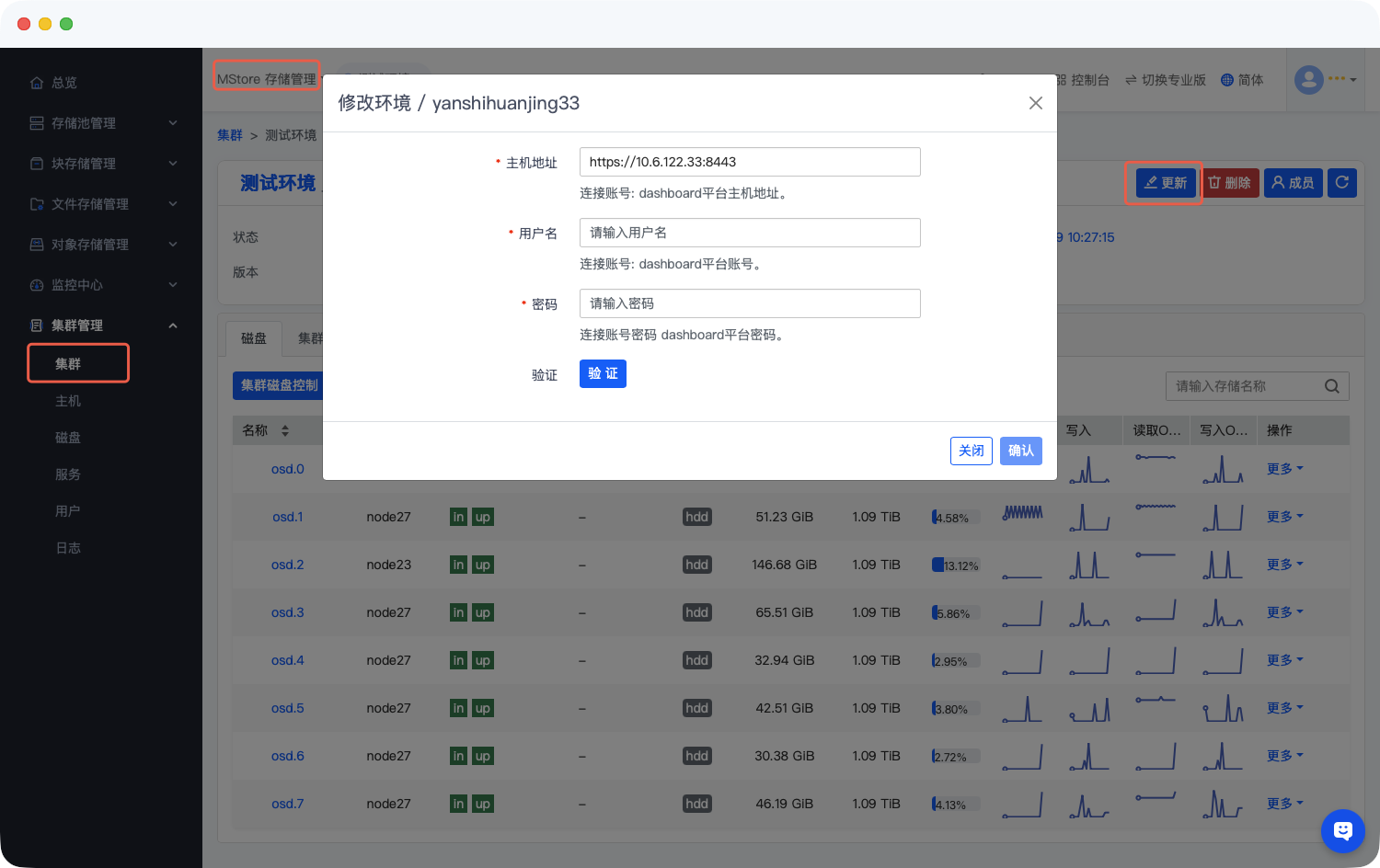Select 主机 in the sidebar menu

[x=68, y=401]
